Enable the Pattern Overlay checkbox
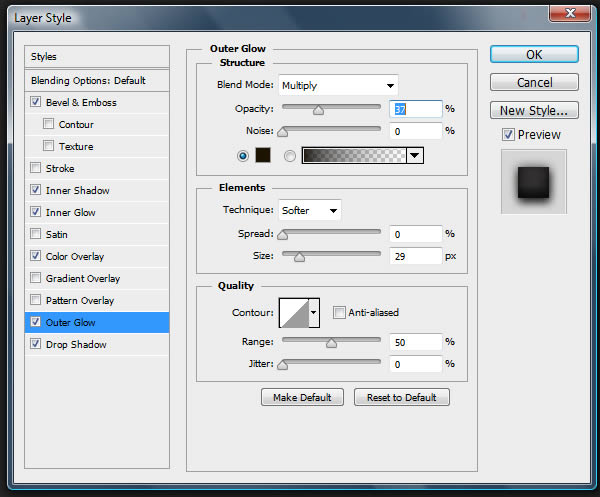Viewport: 600px width, 497px height. pos(36,300)
